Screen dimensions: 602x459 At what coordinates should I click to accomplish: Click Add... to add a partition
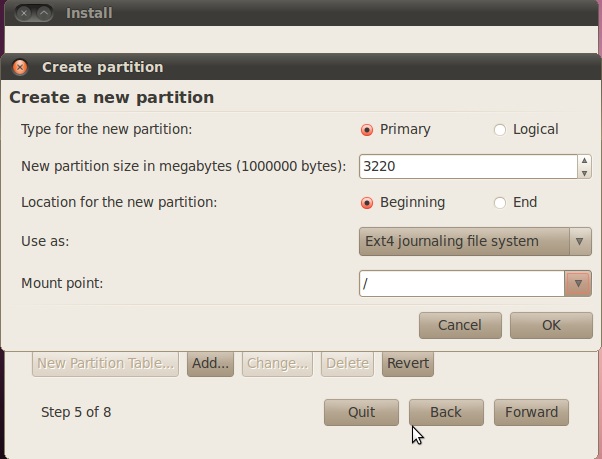point(210,363)
